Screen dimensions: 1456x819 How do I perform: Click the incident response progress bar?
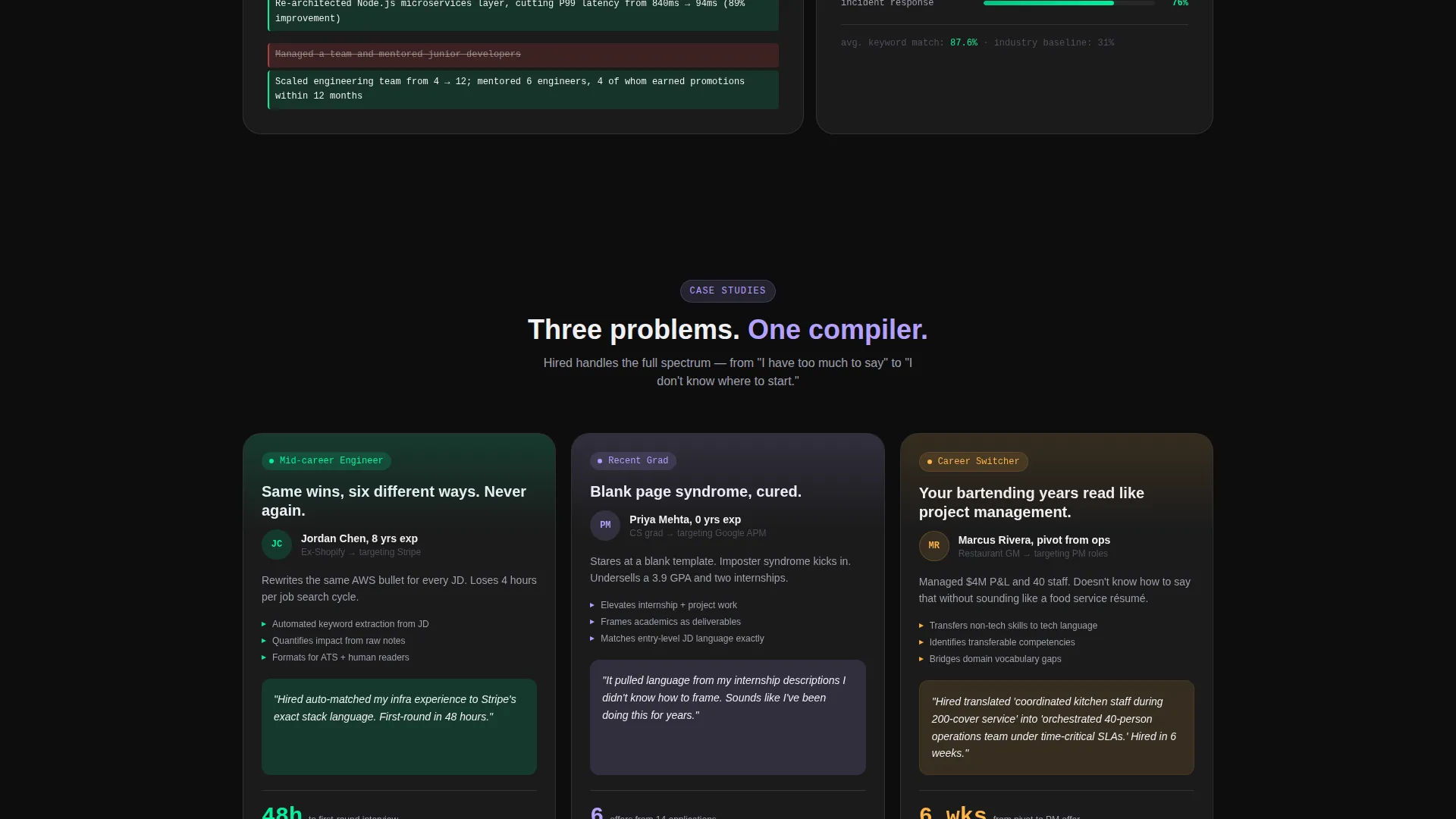pos(1069,3)
